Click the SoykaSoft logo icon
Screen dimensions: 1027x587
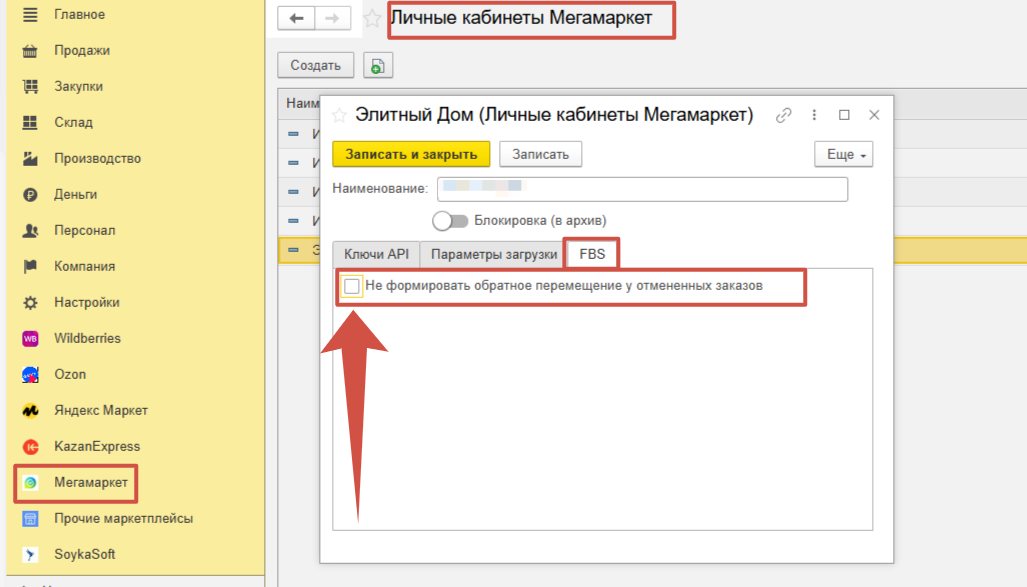point(30,555)
